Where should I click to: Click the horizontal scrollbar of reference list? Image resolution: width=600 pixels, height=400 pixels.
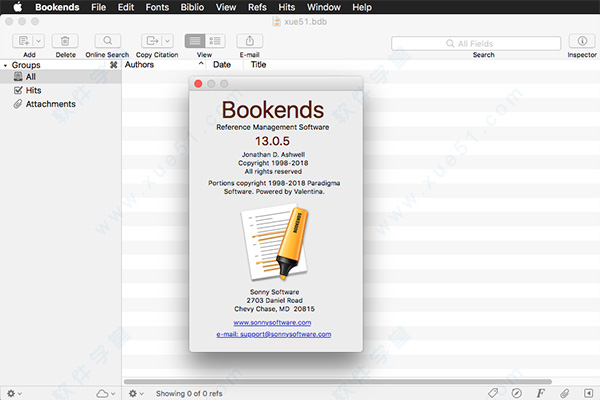338,382
